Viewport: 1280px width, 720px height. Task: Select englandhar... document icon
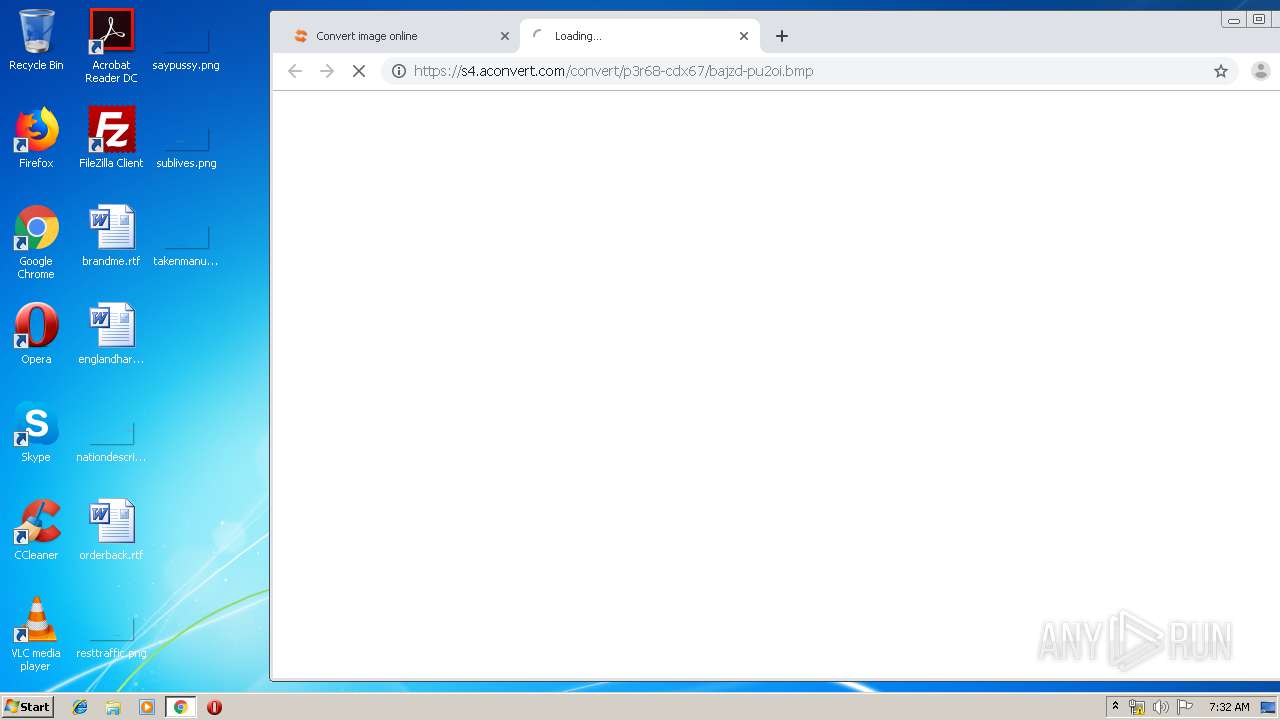(x=111, y=334)
